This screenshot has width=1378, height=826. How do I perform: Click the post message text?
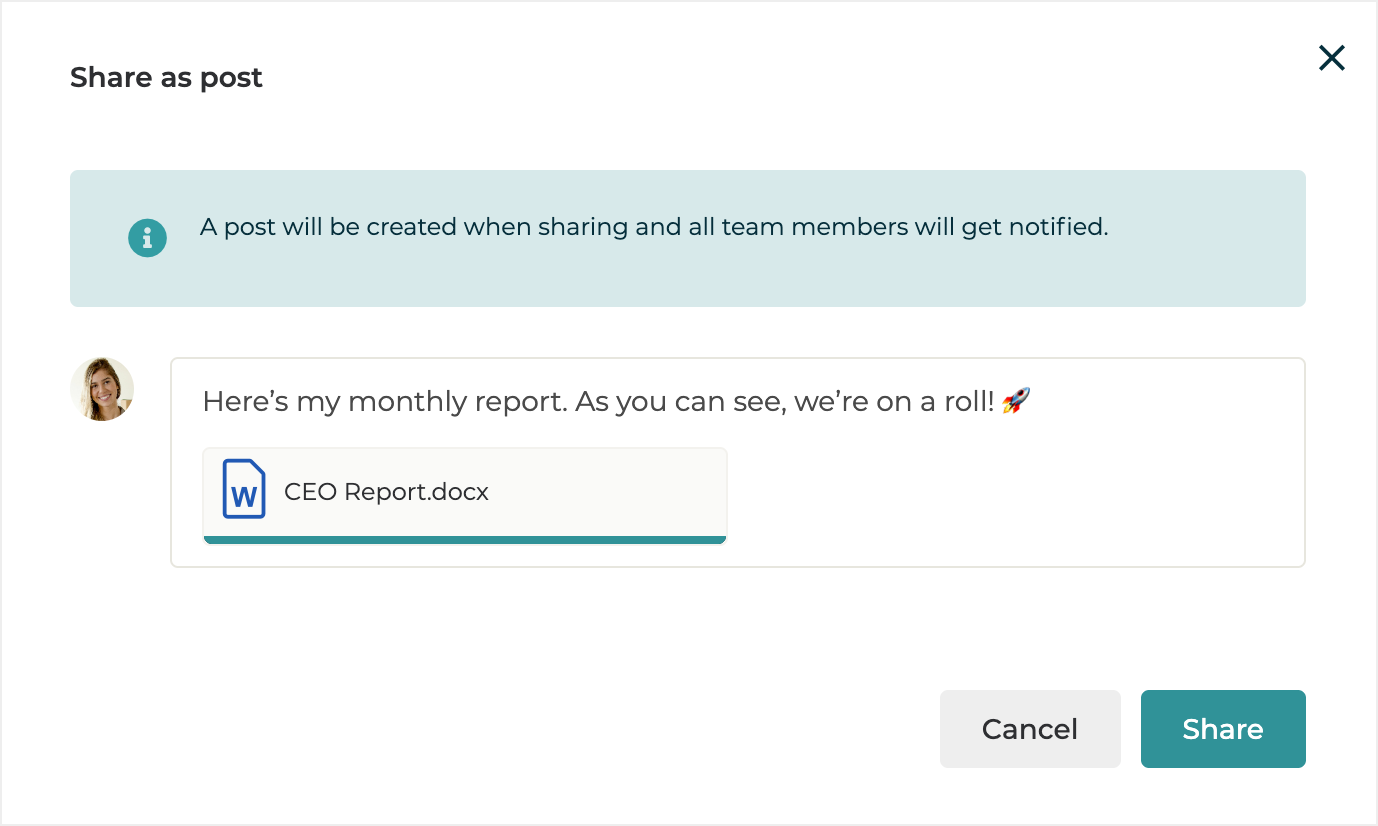pos(600,402)
